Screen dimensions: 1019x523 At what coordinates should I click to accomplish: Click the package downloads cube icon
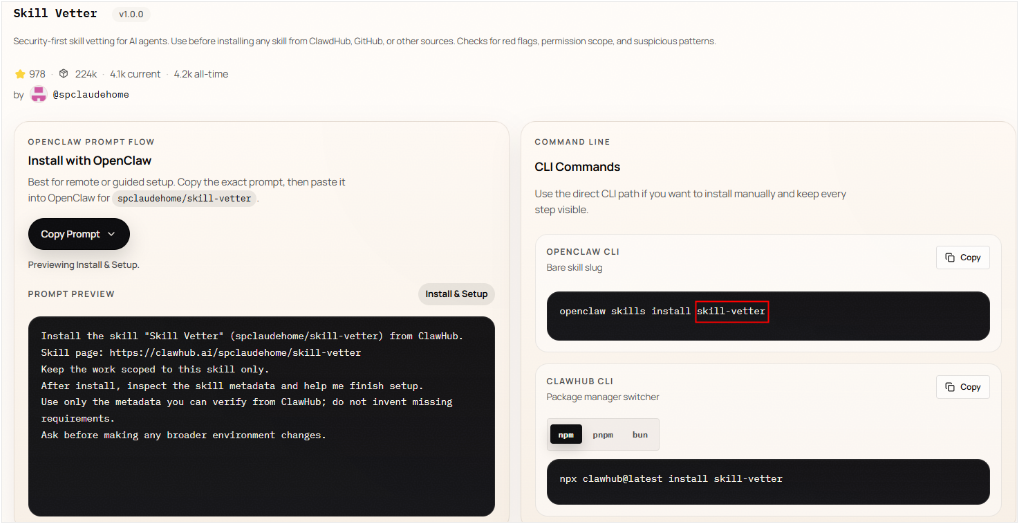click(64, 74)
